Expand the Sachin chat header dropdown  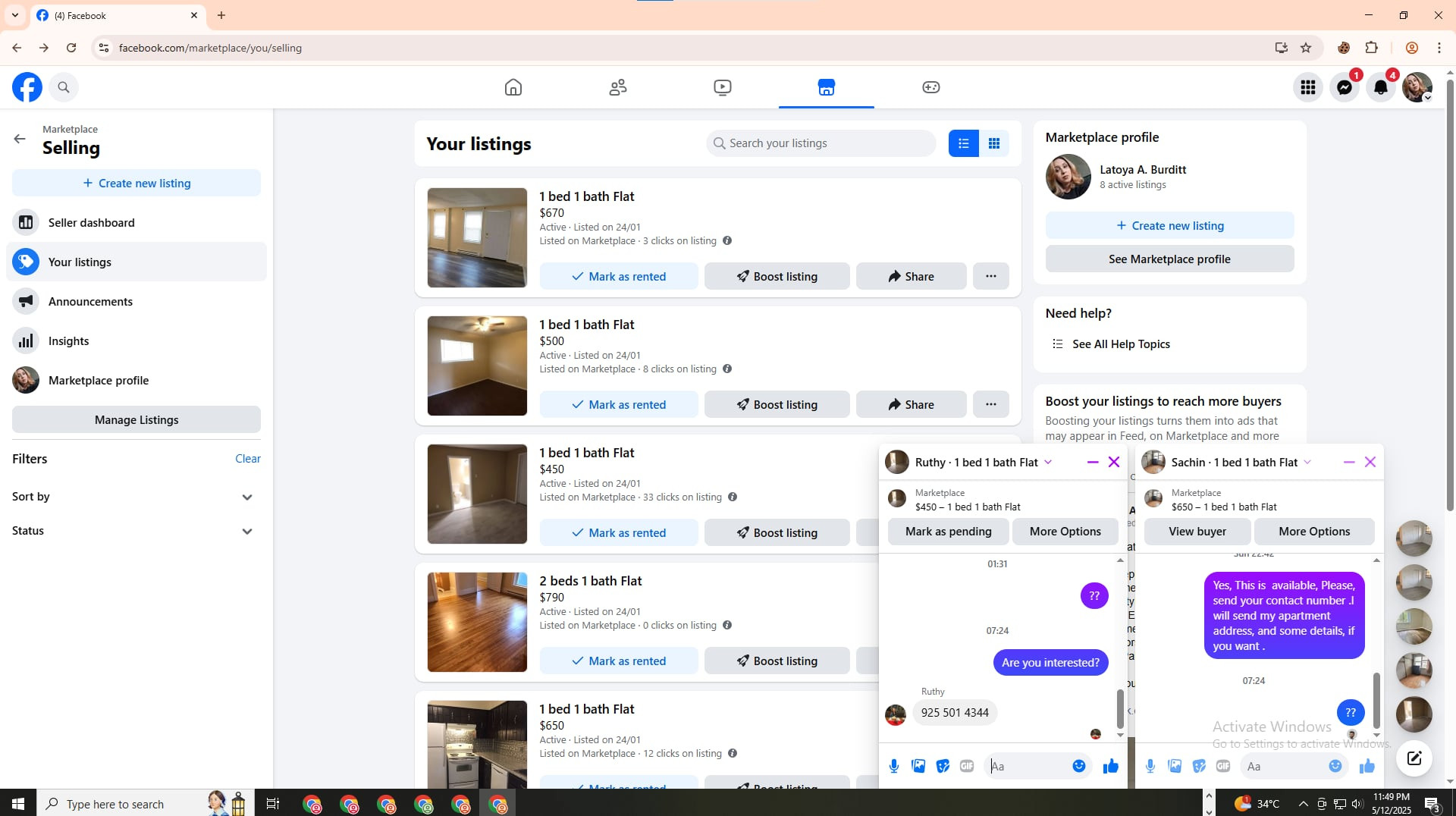tap(1307, 462)
